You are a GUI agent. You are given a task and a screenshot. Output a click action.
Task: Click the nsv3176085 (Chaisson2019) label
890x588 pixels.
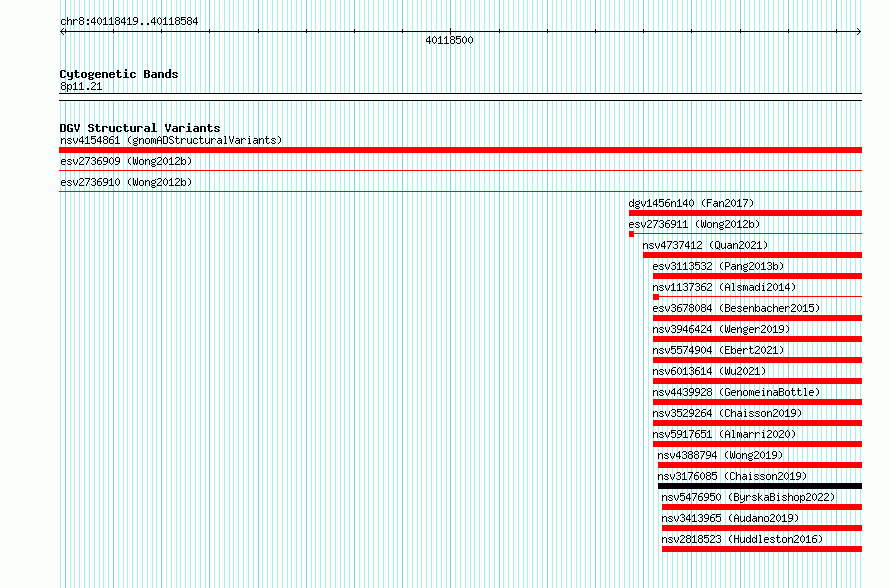pos(732,476)
